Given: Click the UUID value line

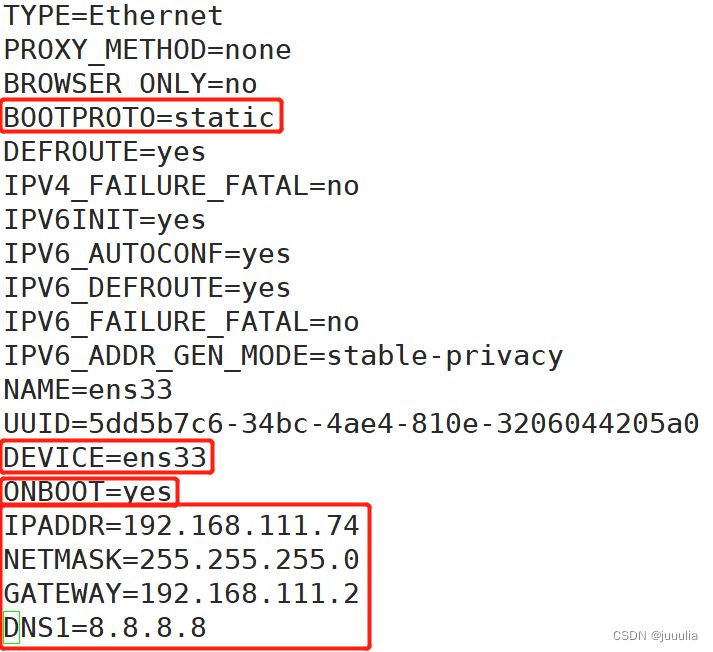Looking at the screenshot, I should click(351, 424).
